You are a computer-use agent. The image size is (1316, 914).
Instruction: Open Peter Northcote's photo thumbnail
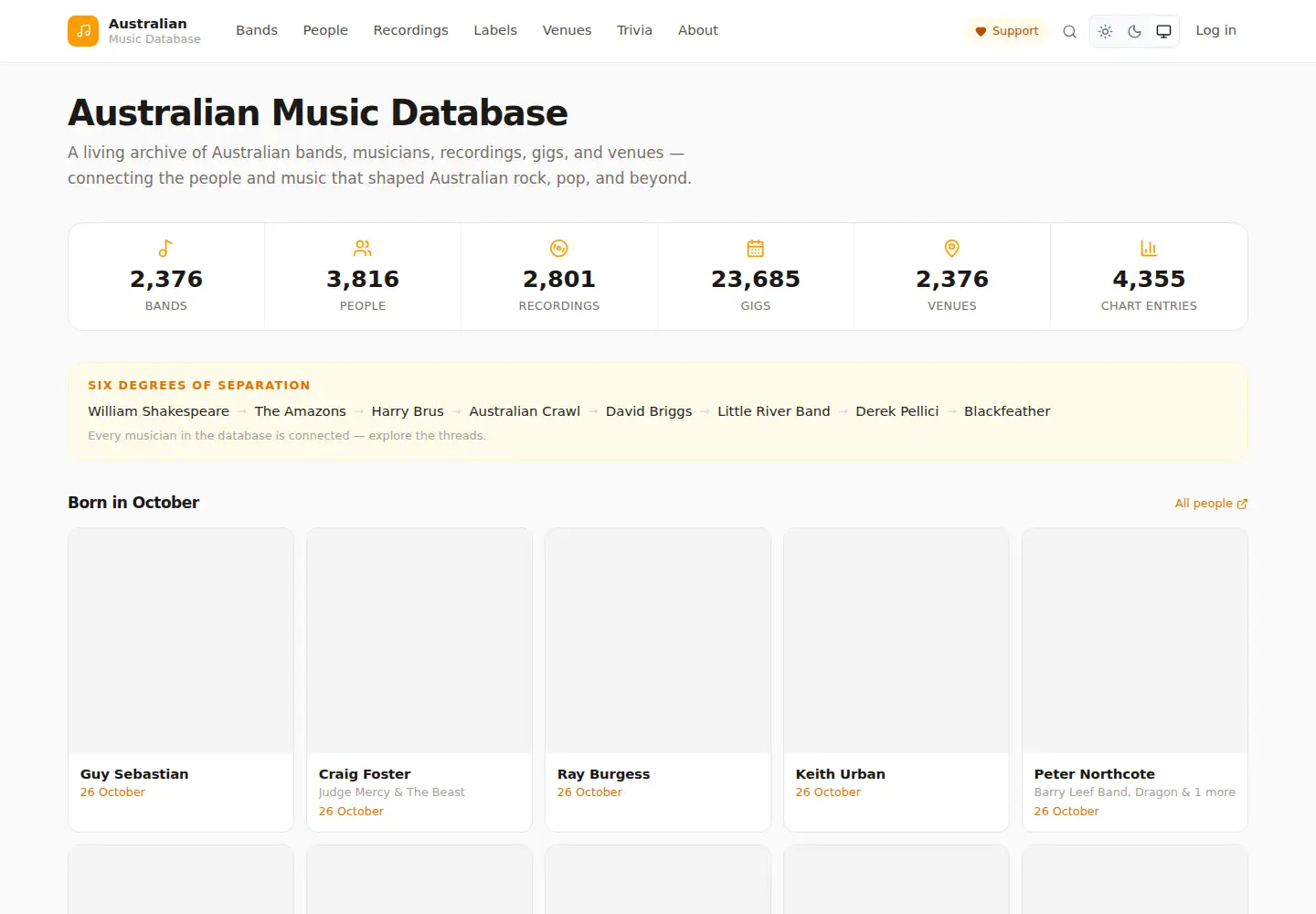(1135, 641)
